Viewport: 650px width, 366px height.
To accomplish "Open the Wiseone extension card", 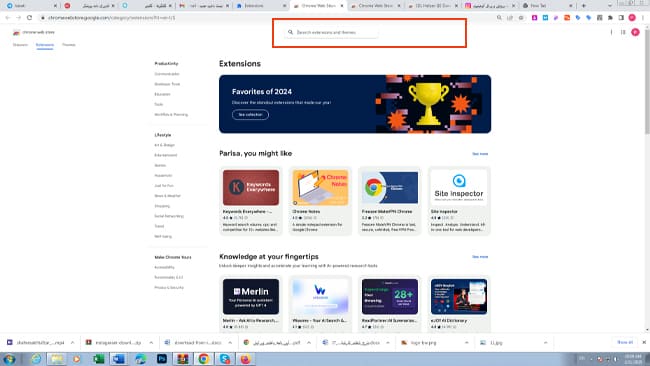I will click(320, 303).
